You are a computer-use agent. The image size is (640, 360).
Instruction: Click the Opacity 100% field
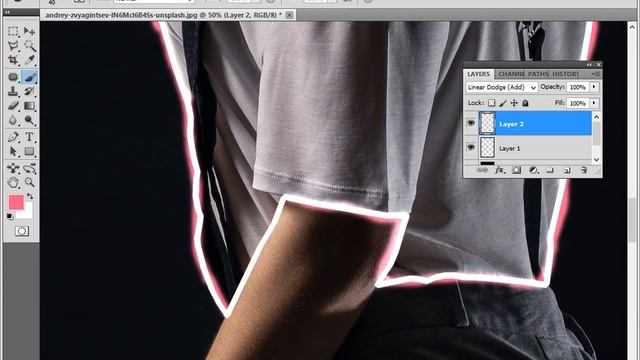point(578,87)
